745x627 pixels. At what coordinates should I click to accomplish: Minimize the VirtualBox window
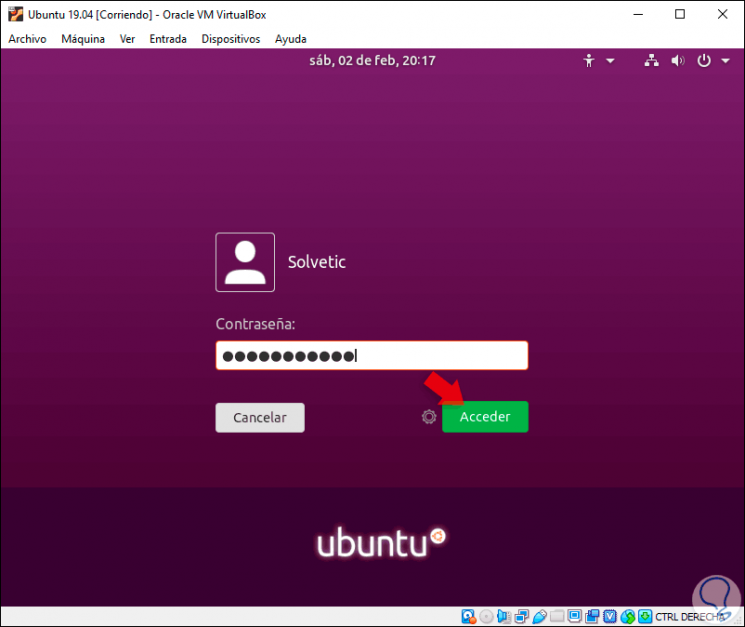click(638, 14)
